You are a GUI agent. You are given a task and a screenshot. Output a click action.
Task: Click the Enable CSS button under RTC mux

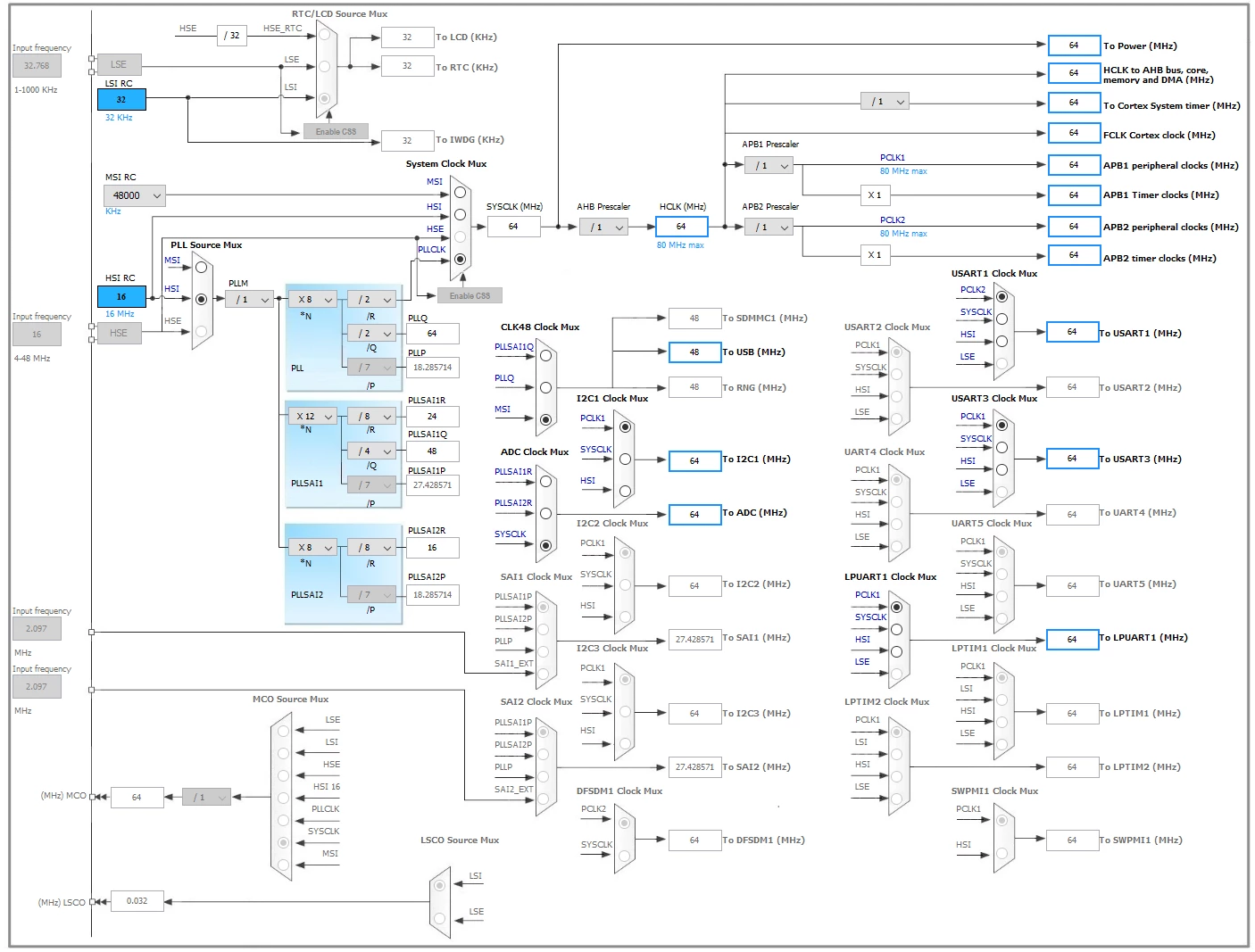coord(336,131)
